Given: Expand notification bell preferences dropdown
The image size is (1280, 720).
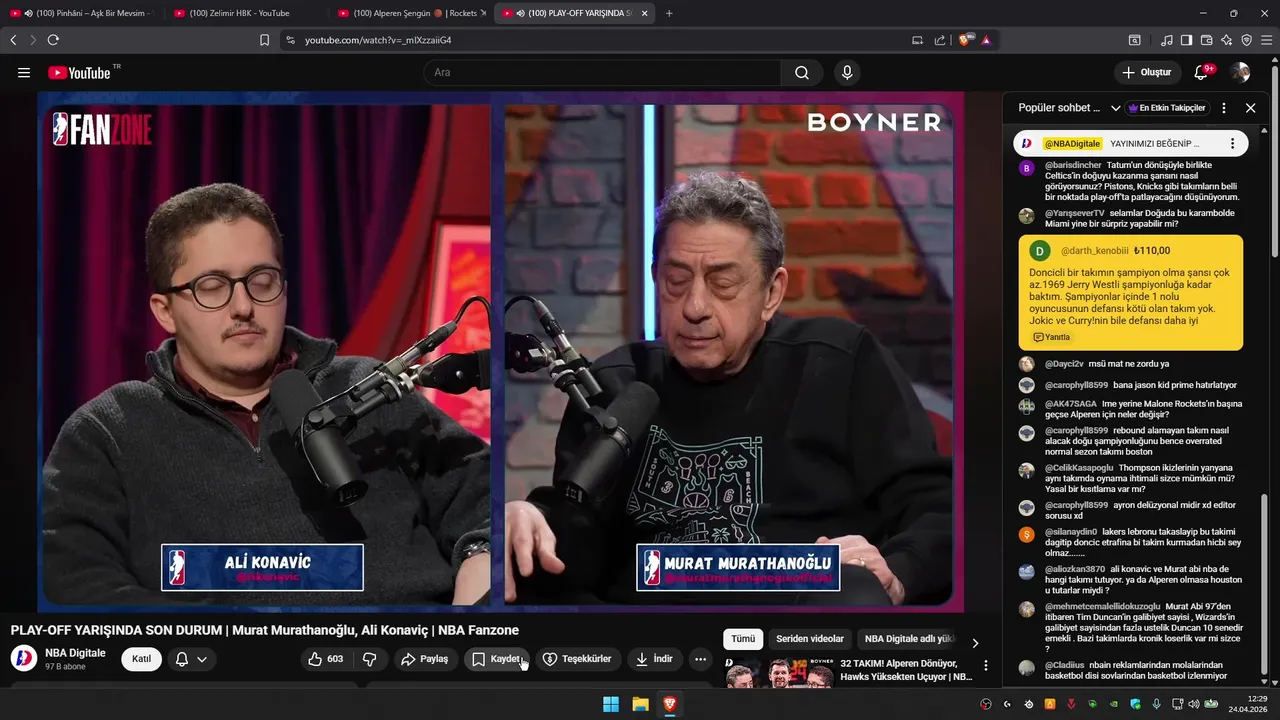Looking at the screenshot, I should [x=202, y=659].
